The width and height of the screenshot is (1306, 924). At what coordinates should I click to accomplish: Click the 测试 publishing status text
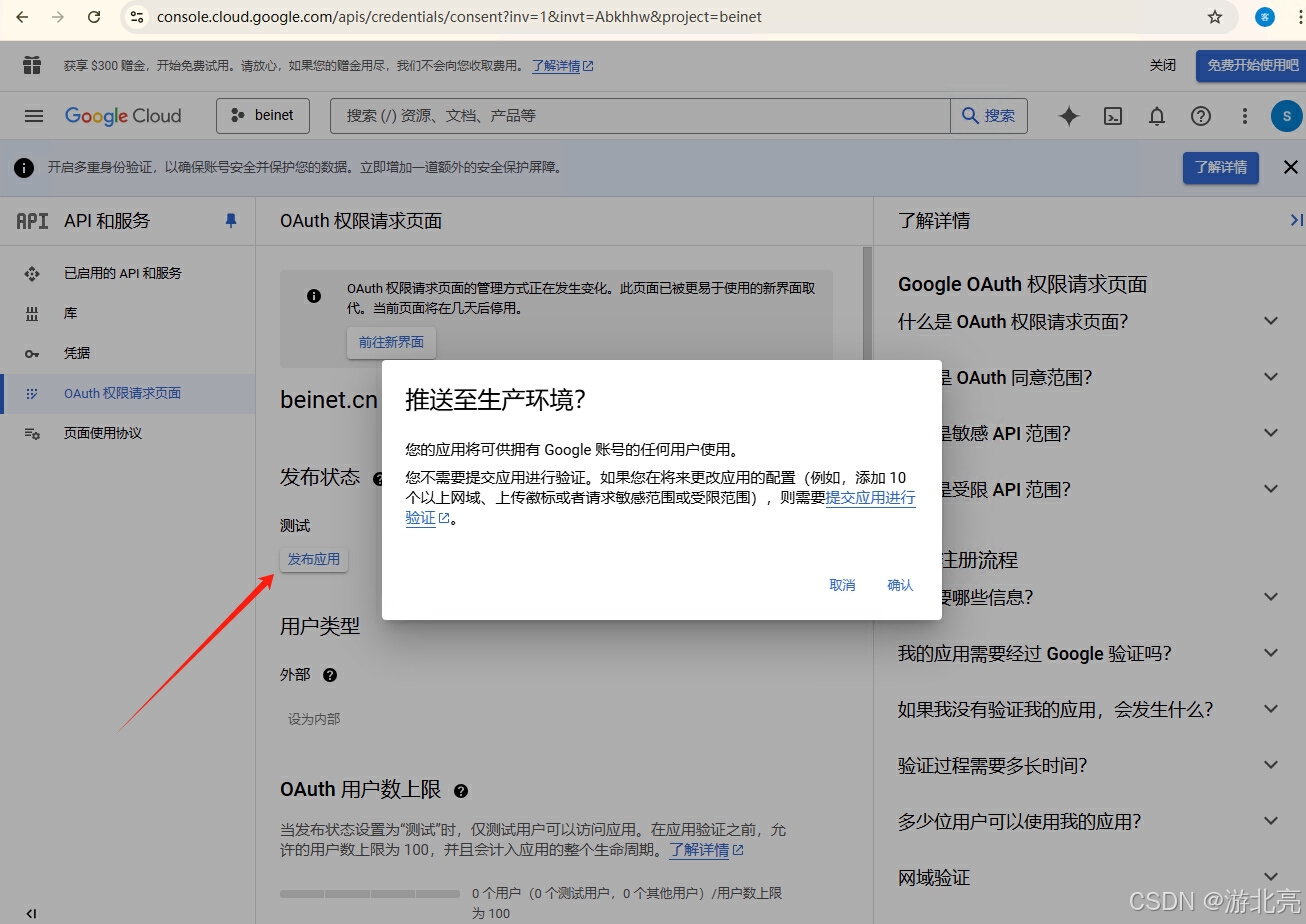coord(295,526)
